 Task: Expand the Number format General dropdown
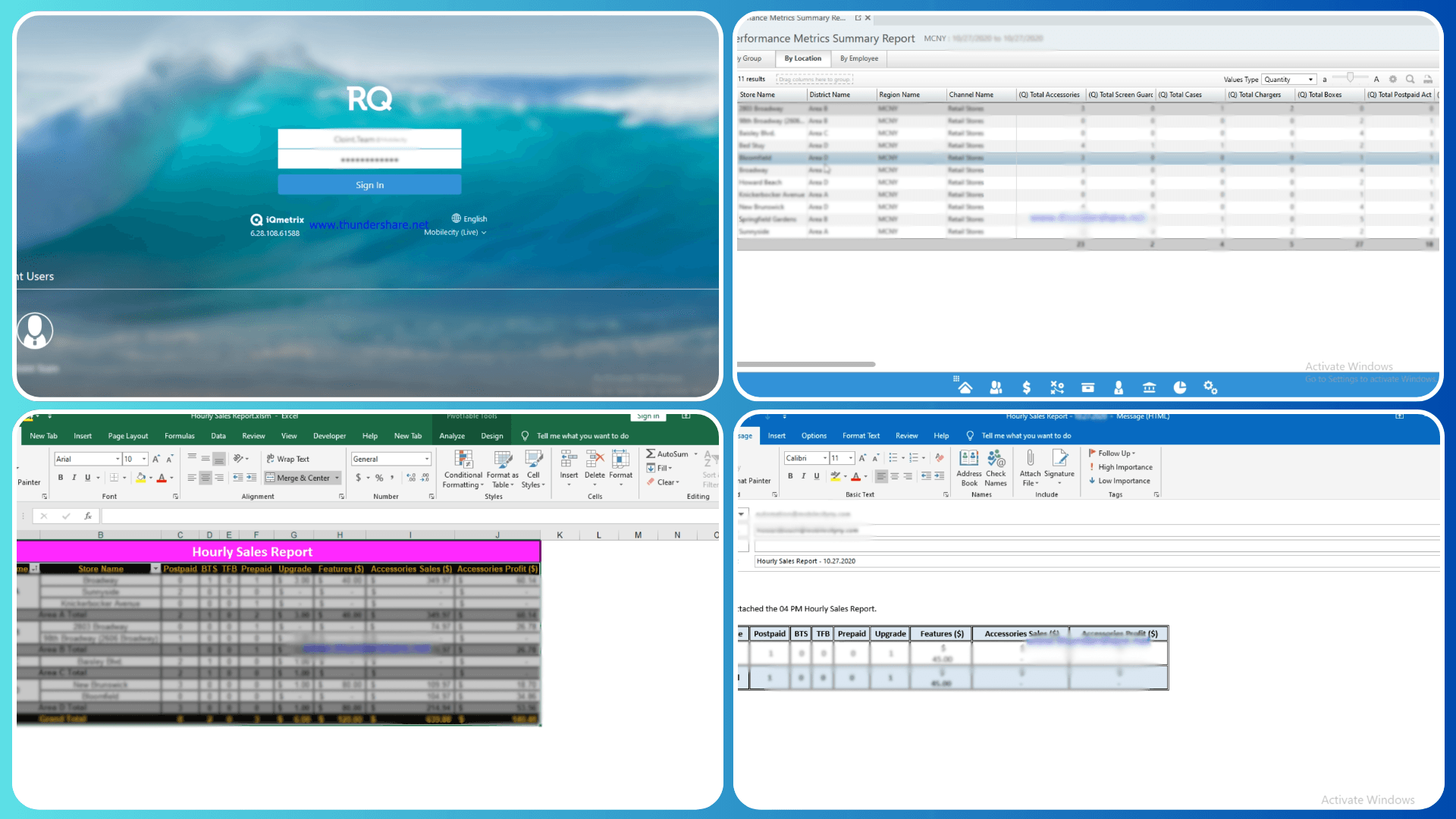coord(427,459)
